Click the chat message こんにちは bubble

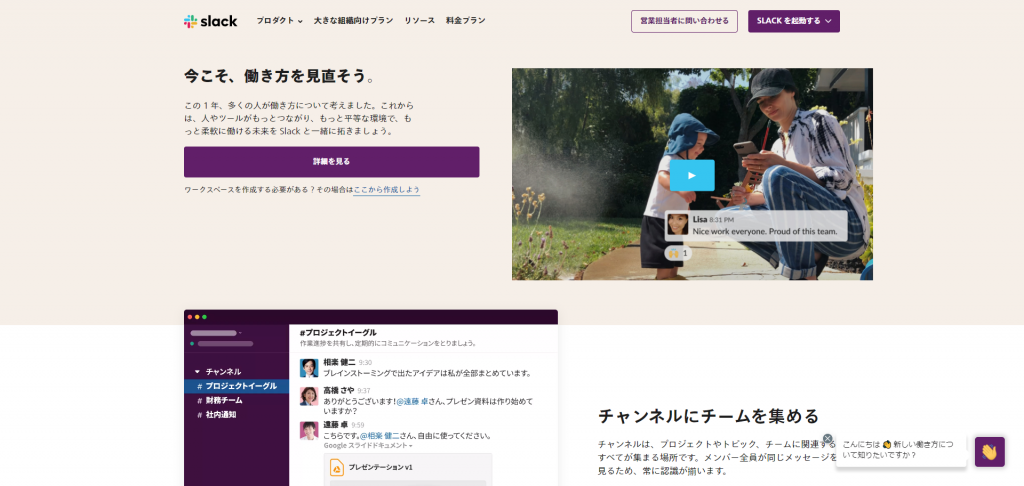pyautogui.click(x=901, y=449)
